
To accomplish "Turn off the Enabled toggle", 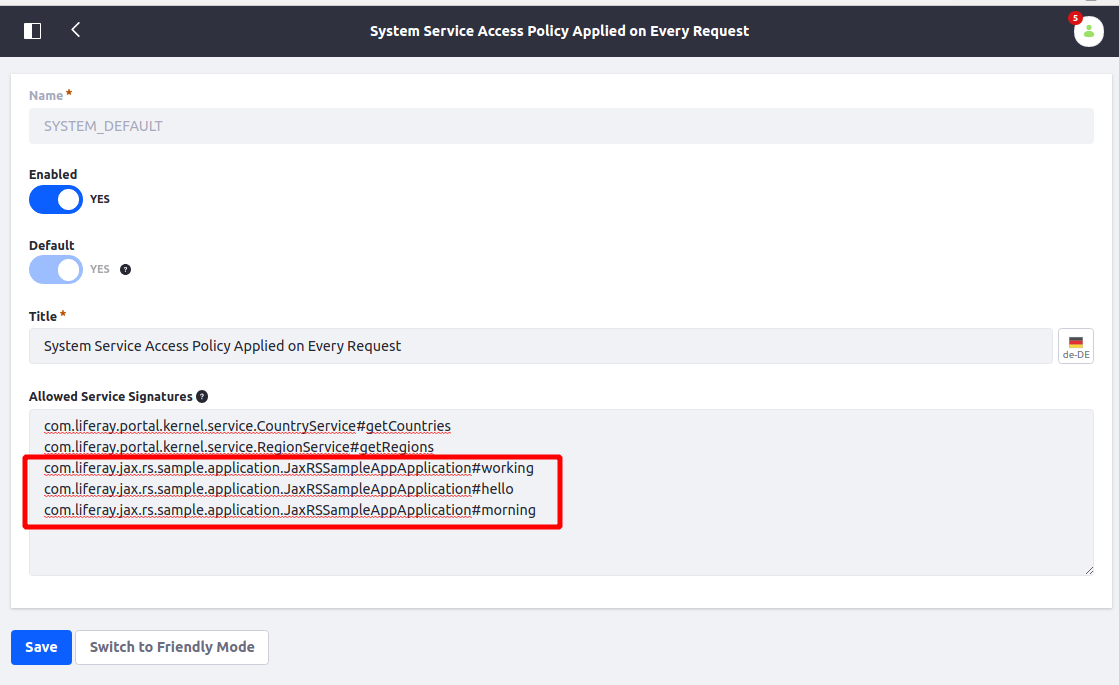I will click(56, 199).
